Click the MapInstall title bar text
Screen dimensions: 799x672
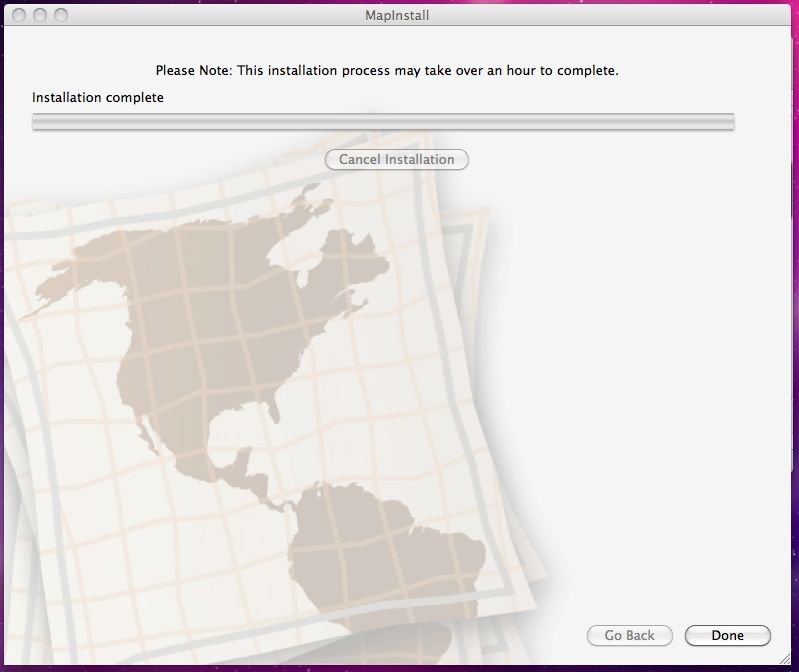[x=398, y=15]
